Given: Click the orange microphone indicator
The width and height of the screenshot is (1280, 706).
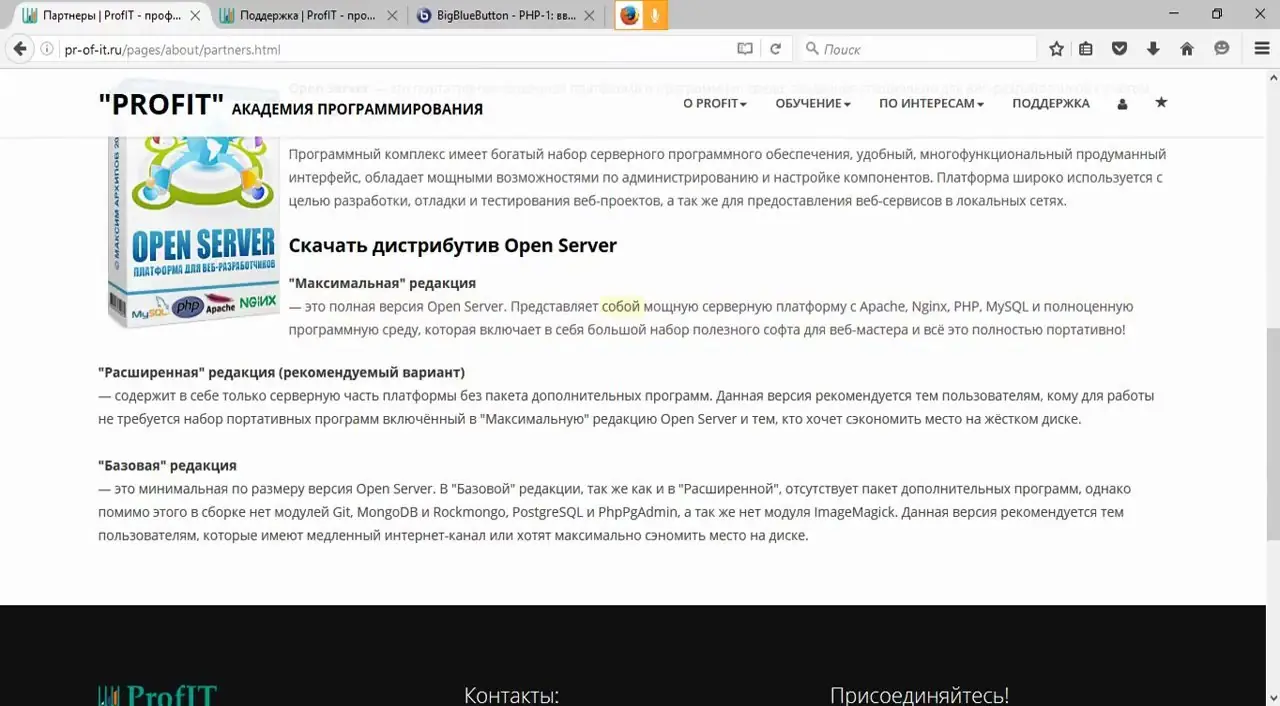Looking at the screenshot, I should (x=655, y=15).
